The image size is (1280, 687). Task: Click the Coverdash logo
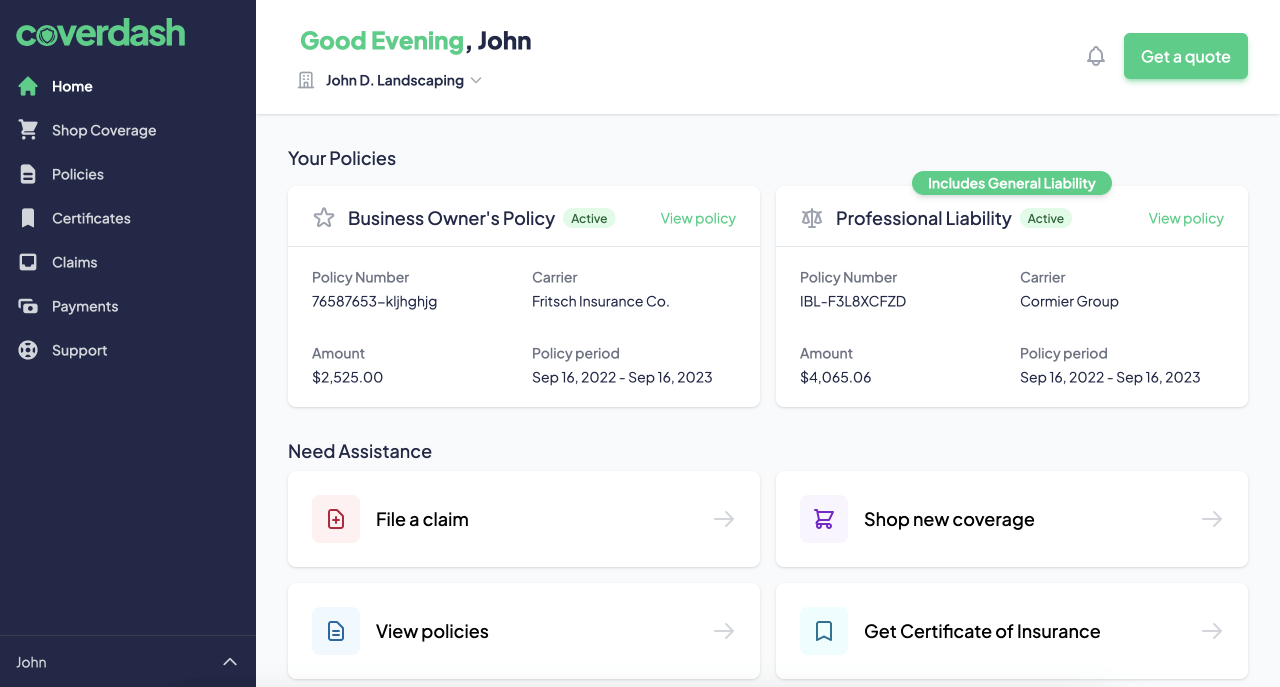point(101,33)
